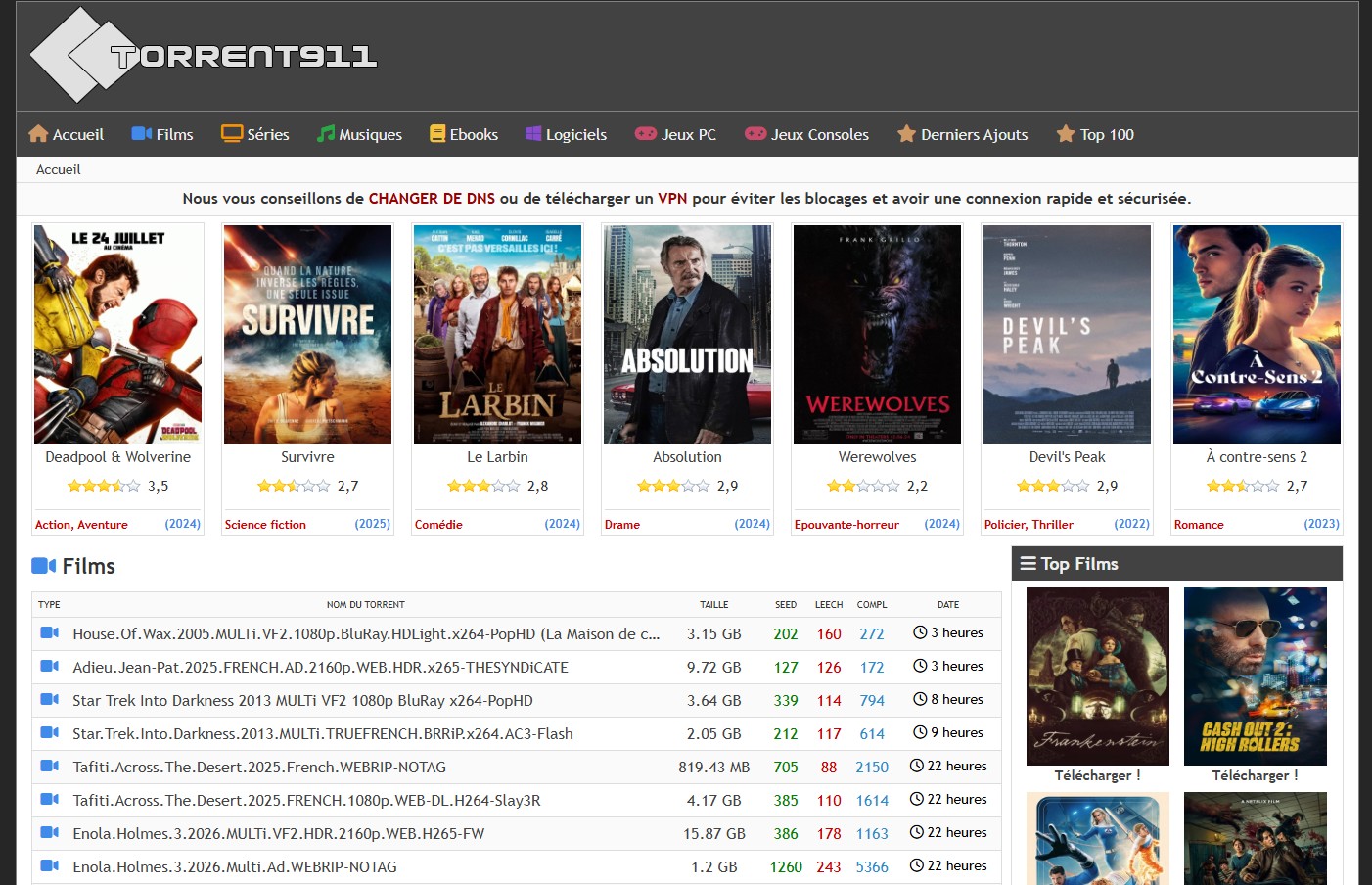Click the Jeux PC gamepad icon
This screenshot has height=885, width=1372.
point(646,134)
